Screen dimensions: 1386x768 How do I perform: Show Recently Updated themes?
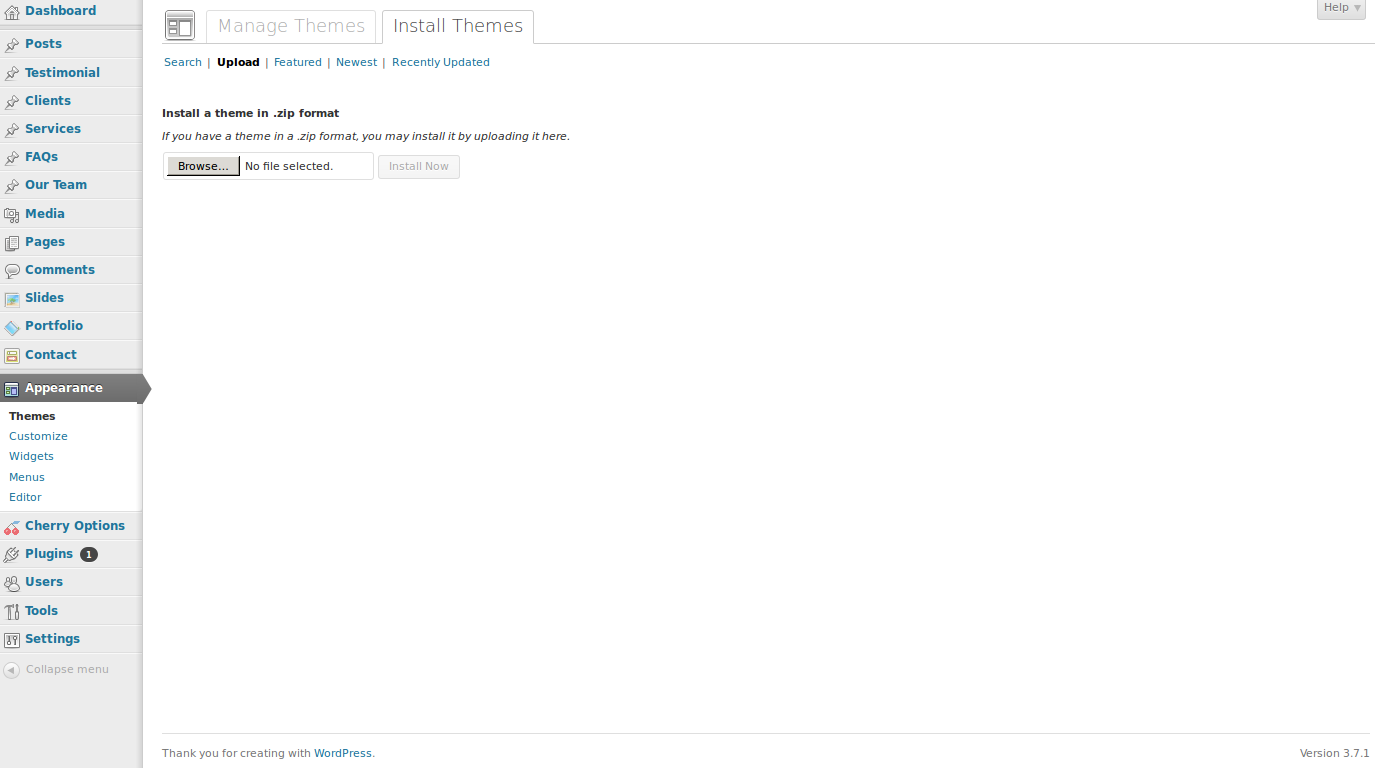tap(441, 62)
